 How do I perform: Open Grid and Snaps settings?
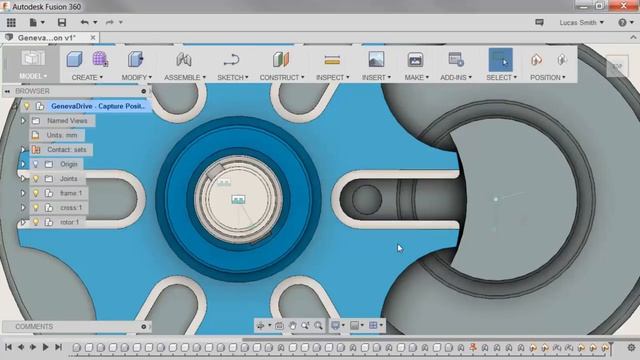pyautogui.click(x=373, y=325)
